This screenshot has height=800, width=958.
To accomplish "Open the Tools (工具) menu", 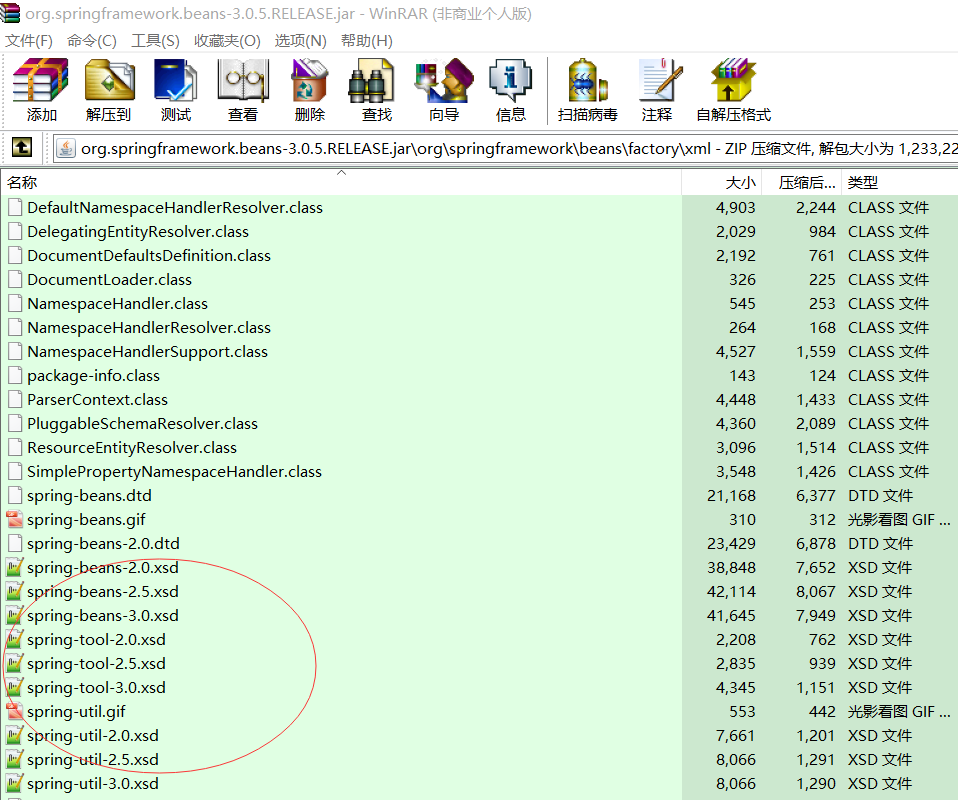I will tap(155, 41).
